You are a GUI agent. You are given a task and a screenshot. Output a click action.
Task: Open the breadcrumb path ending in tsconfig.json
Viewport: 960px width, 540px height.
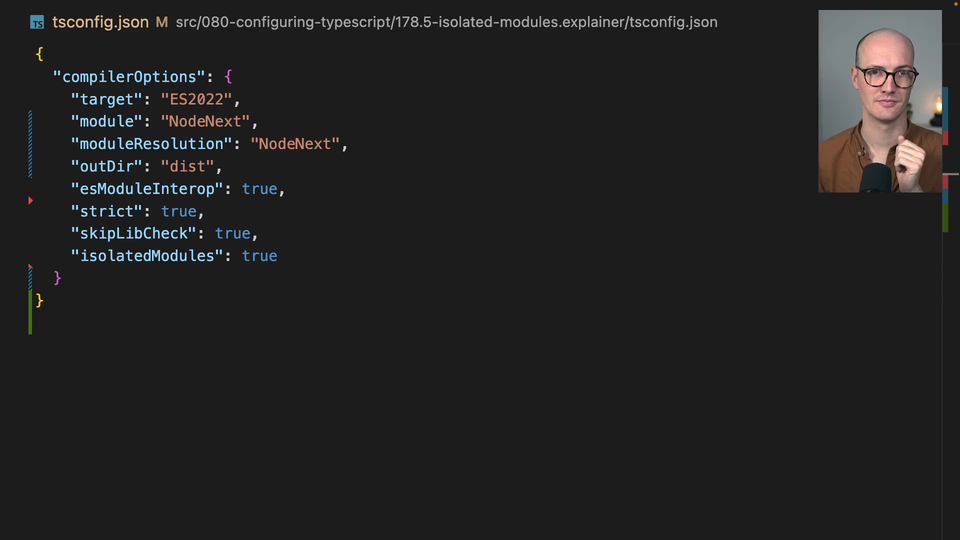click(x=446, y=22)
